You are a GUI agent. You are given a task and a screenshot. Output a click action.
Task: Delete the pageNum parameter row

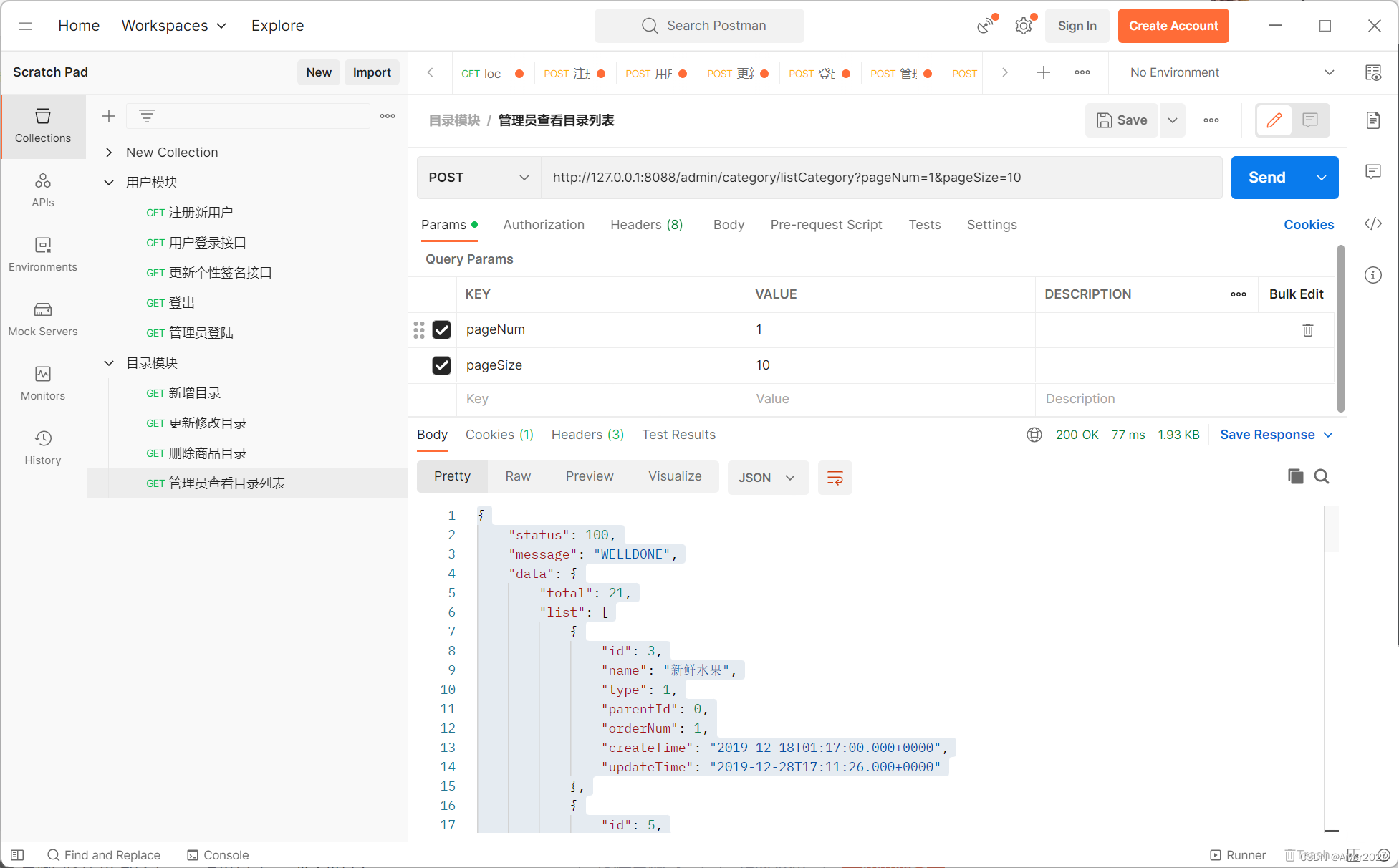pyautogui.click(x=1307, y=330)
